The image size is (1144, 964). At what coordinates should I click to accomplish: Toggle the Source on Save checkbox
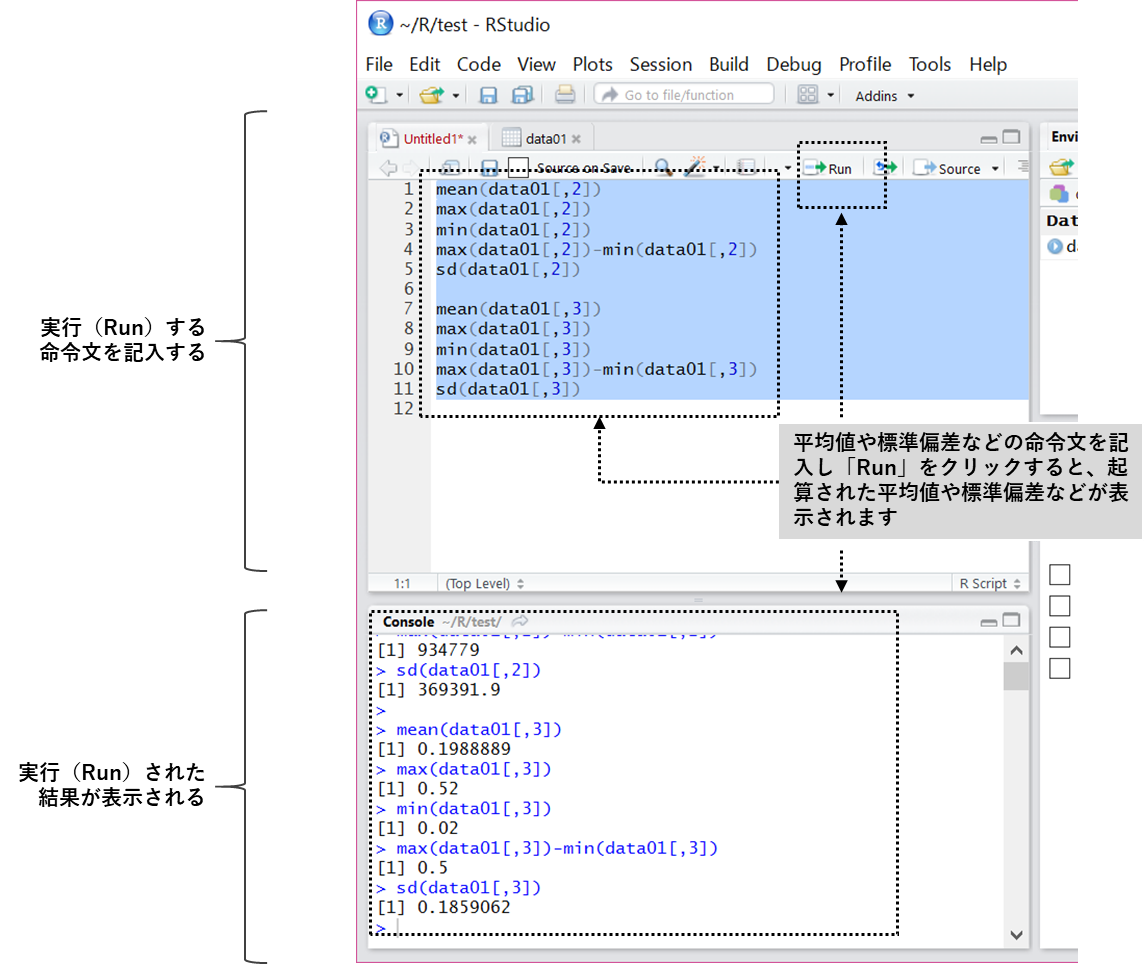pyautogui.click(x=518, y=168)
